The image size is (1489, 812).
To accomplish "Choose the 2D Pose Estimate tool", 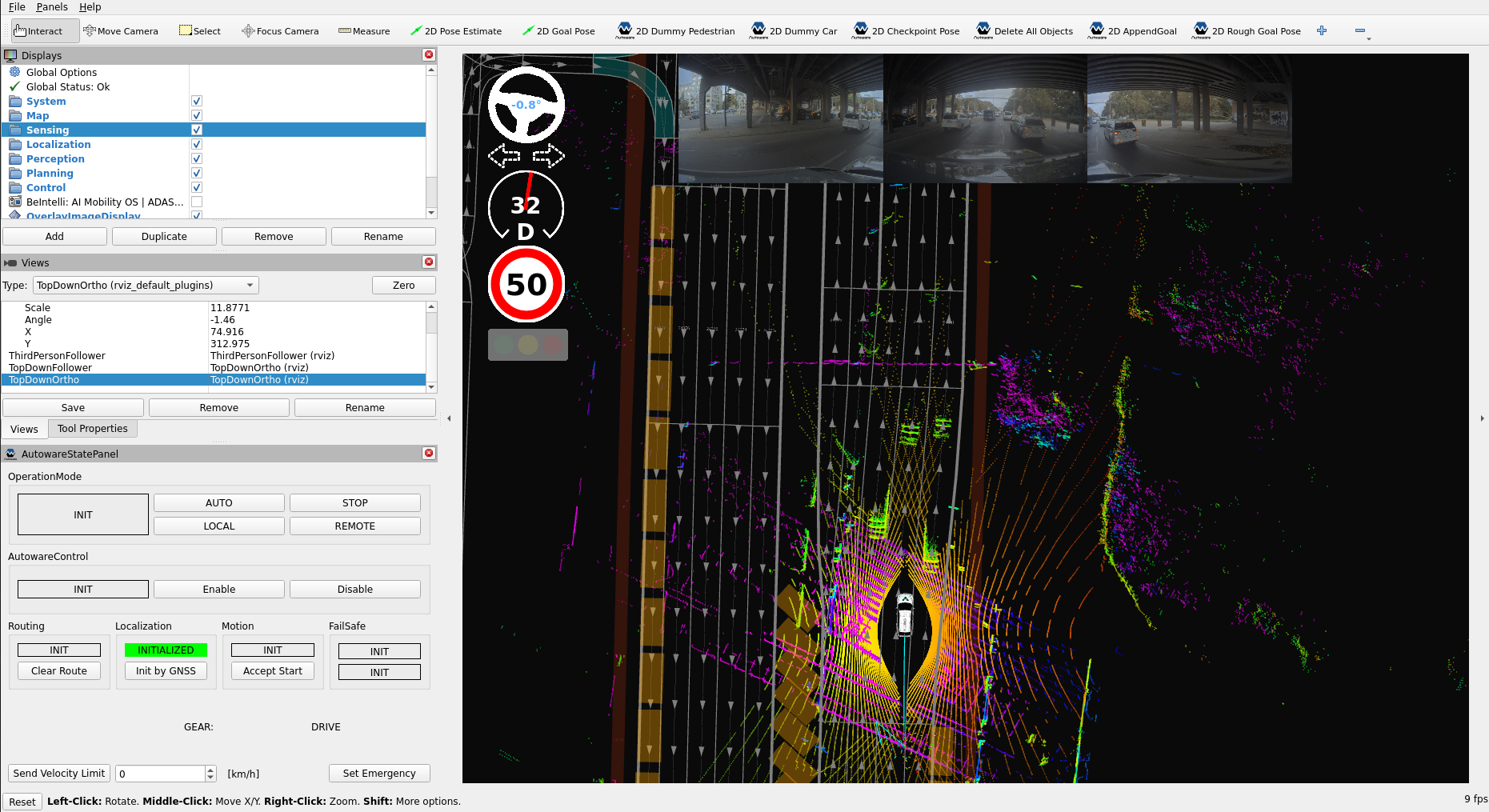I will coord(456,31).
